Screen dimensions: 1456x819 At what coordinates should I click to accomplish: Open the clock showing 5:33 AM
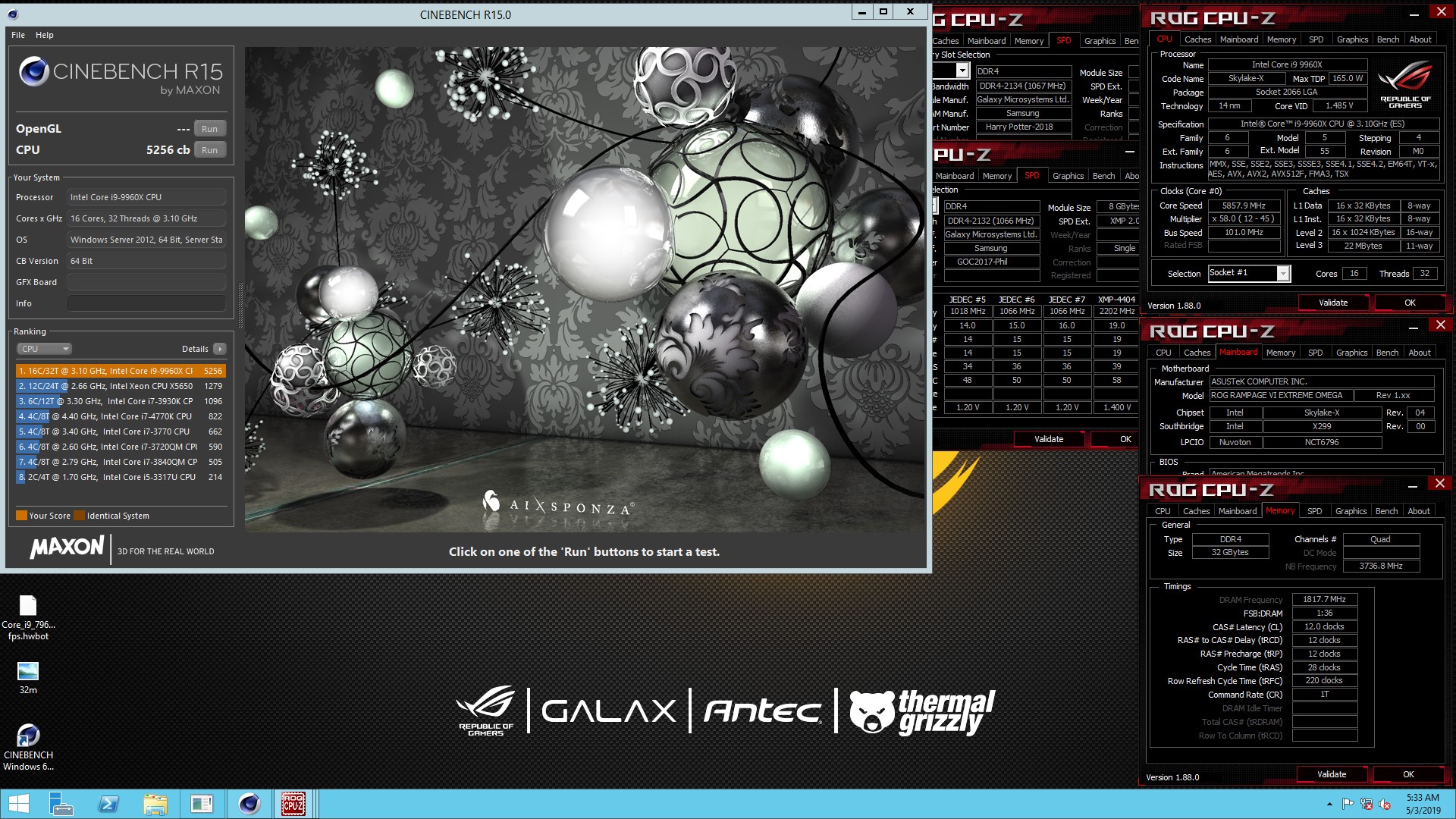pos(1423,804)
